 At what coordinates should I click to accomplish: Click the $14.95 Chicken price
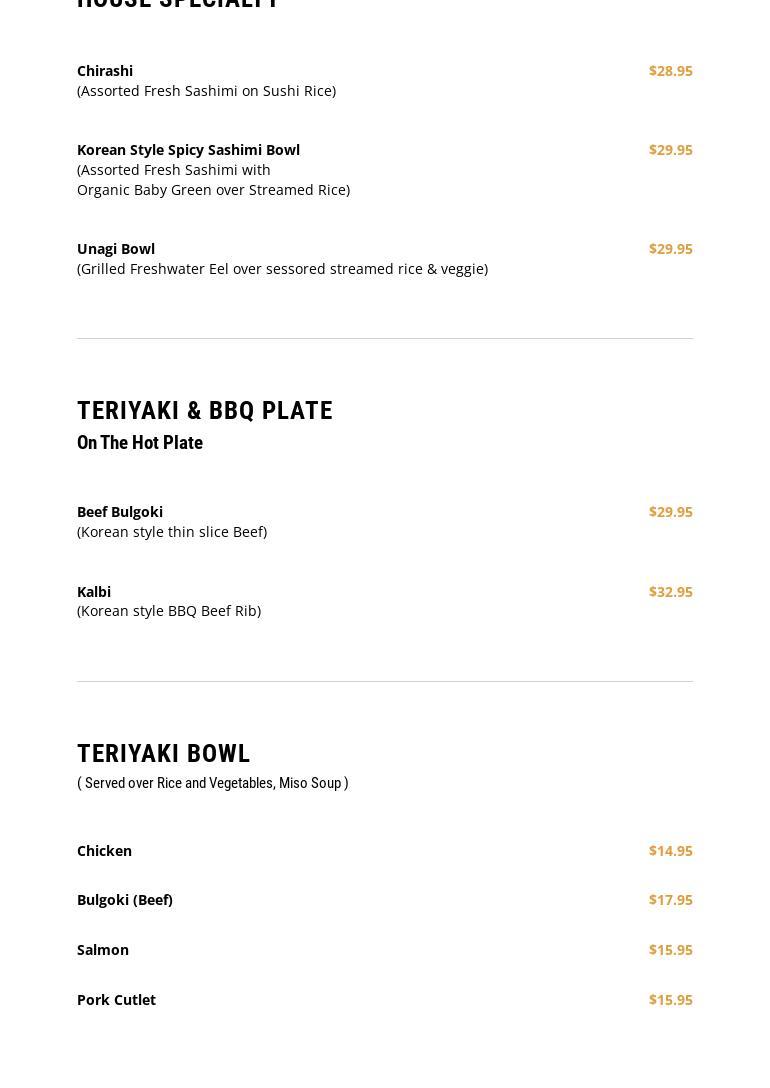(x=670, y=851)
